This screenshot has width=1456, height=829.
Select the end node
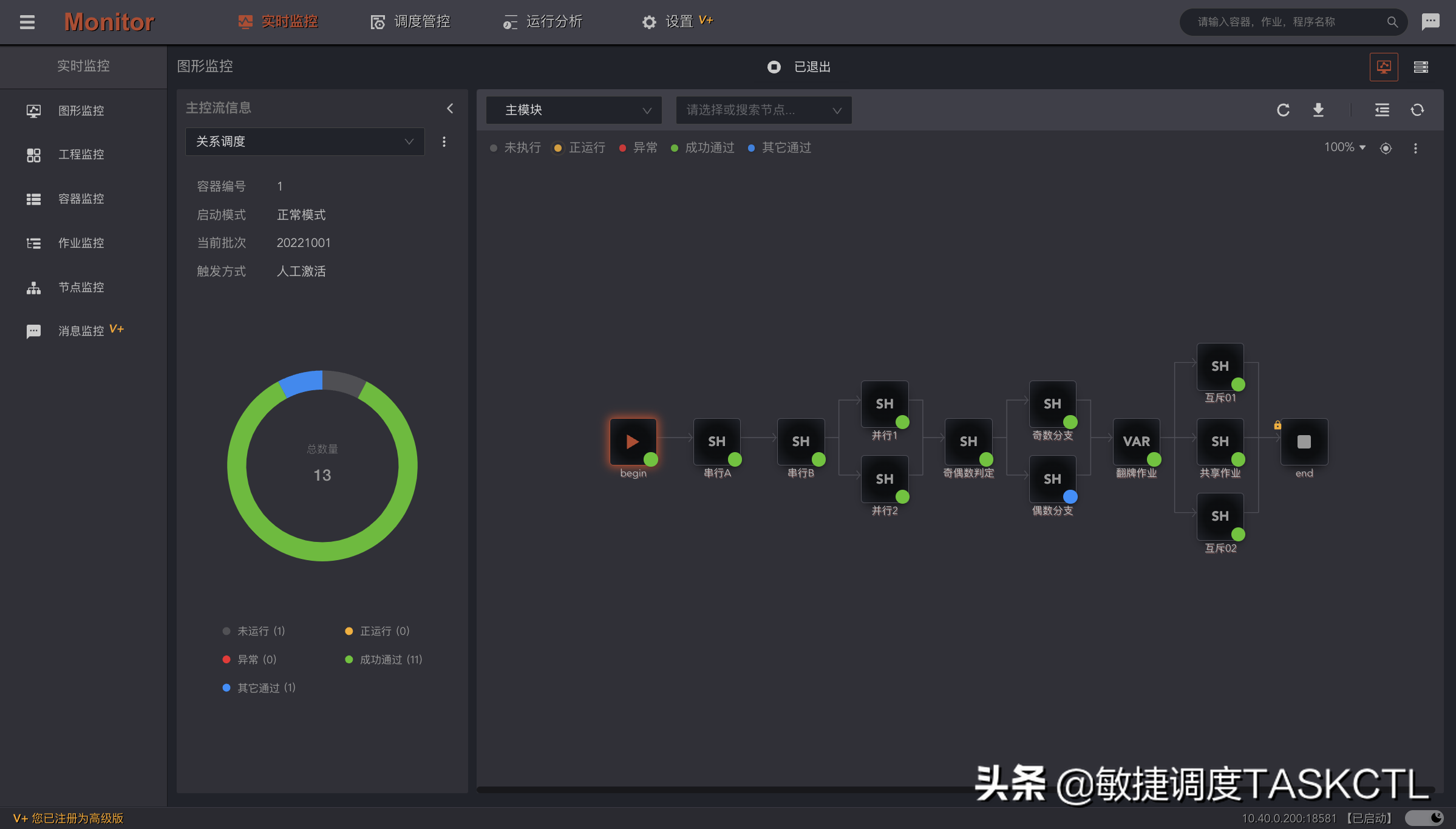coord(1304,442)
